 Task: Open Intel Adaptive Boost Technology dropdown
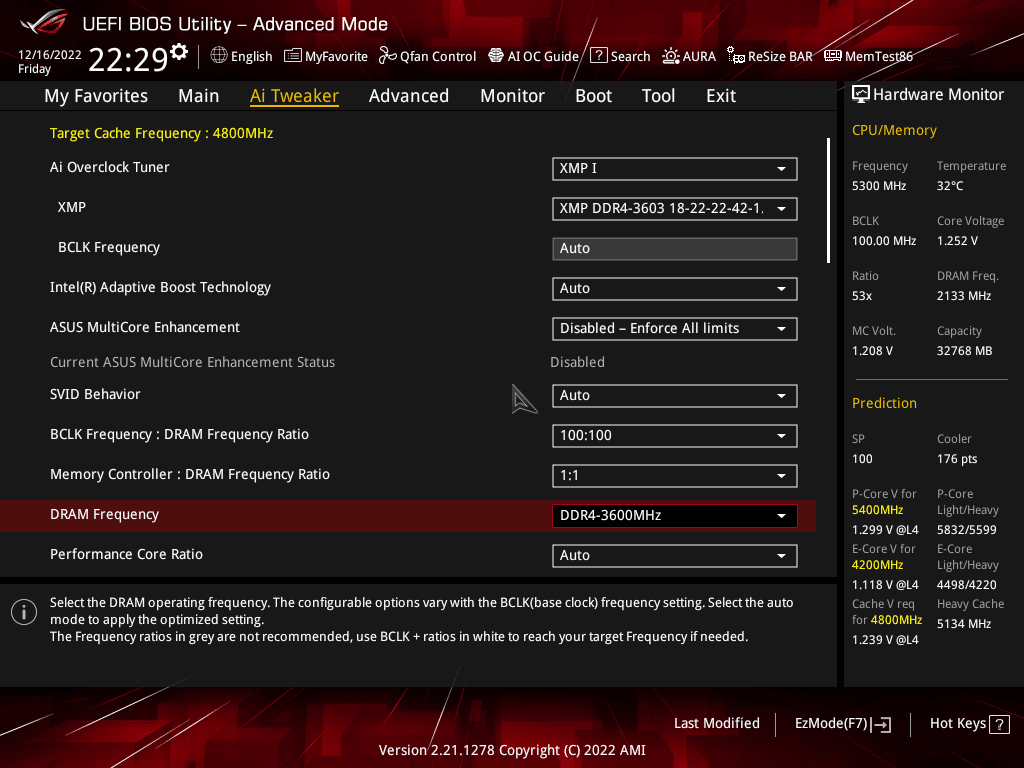point(675,289)
